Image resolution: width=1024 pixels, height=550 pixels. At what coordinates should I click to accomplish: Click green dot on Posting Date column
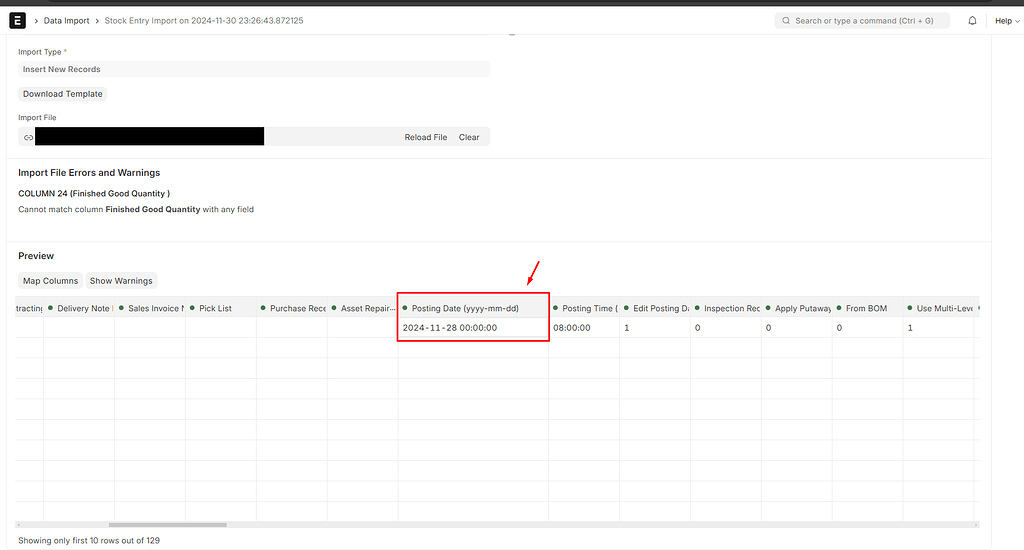(405, 308)
